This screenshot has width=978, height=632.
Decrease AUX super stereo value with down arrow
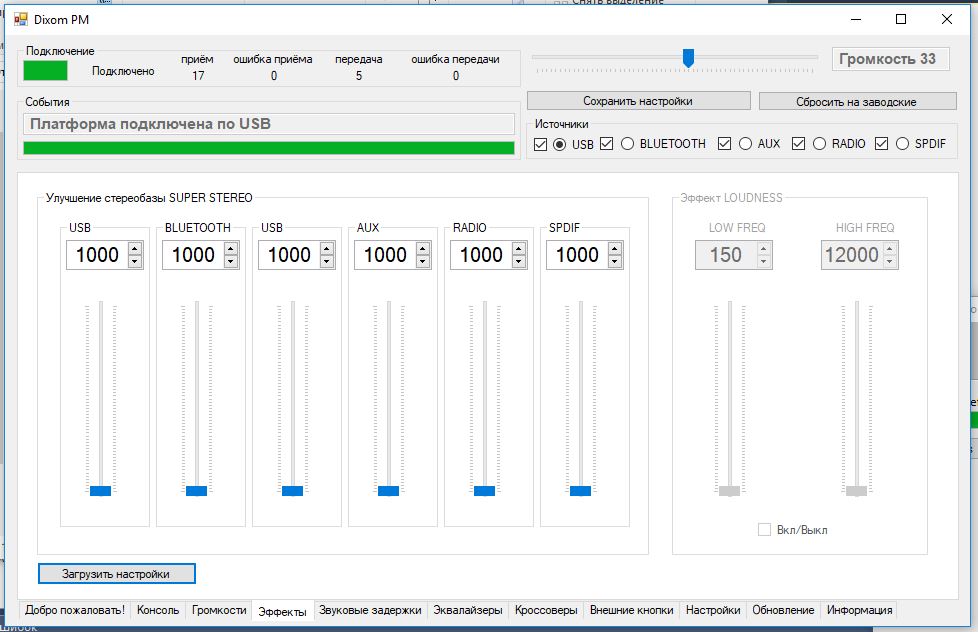point(423,262)
